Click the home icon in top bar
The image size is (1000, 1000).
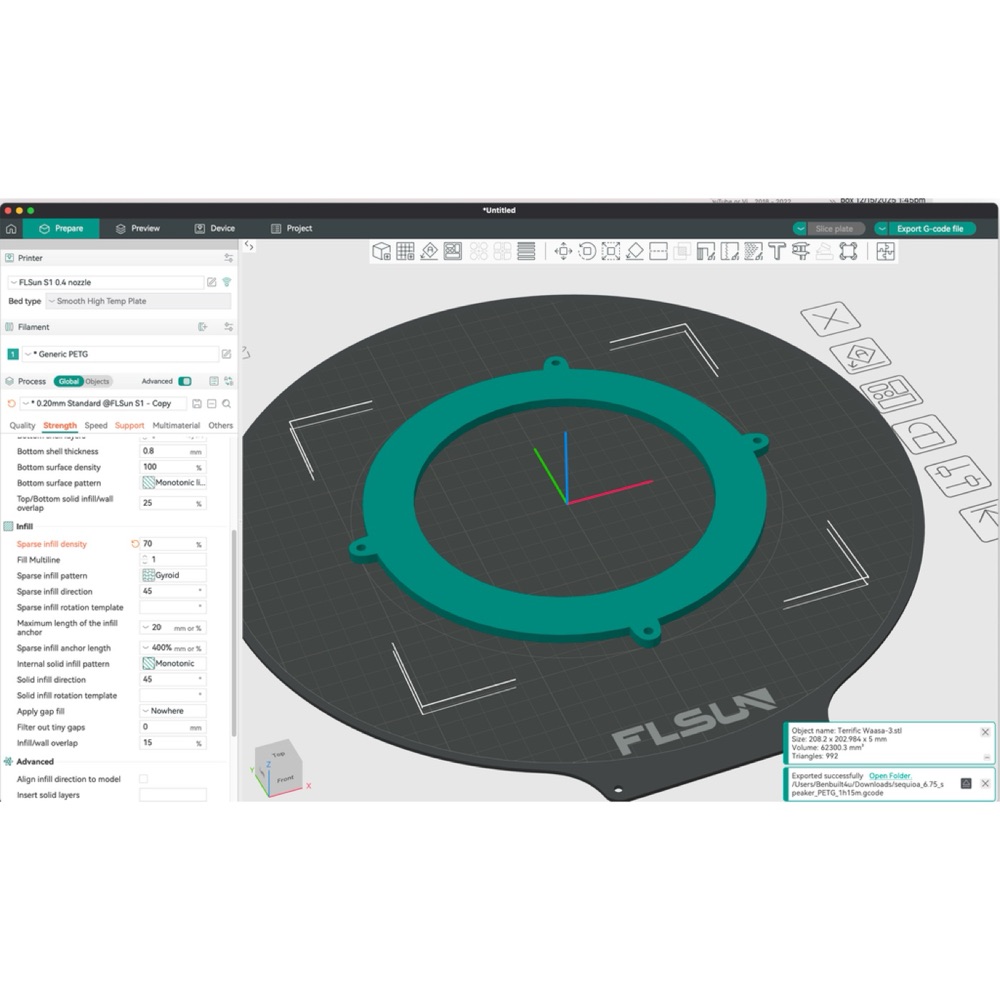tap(11, 228)
